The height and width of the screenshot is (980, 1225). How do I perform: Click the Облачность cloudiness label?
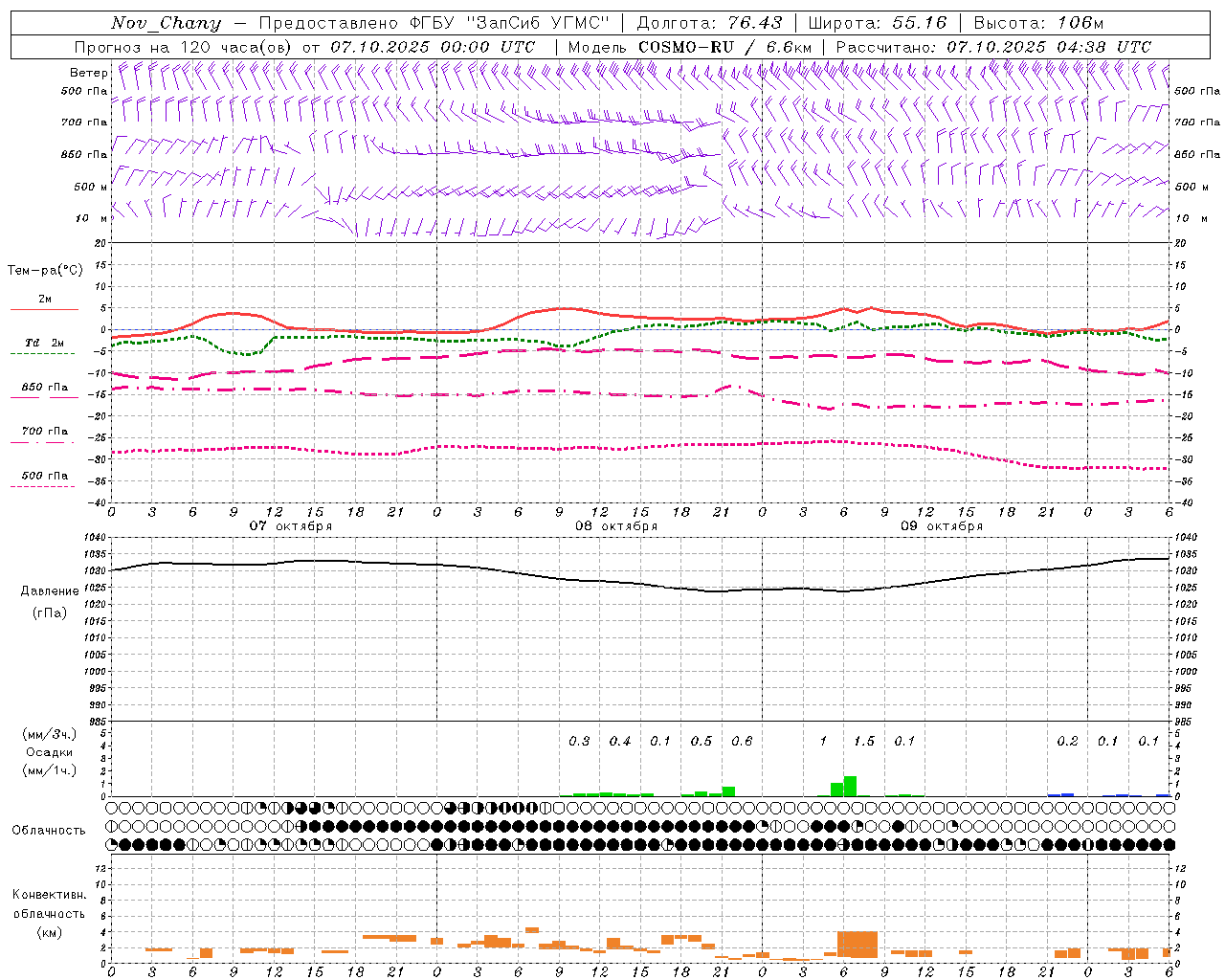point(49,831)
